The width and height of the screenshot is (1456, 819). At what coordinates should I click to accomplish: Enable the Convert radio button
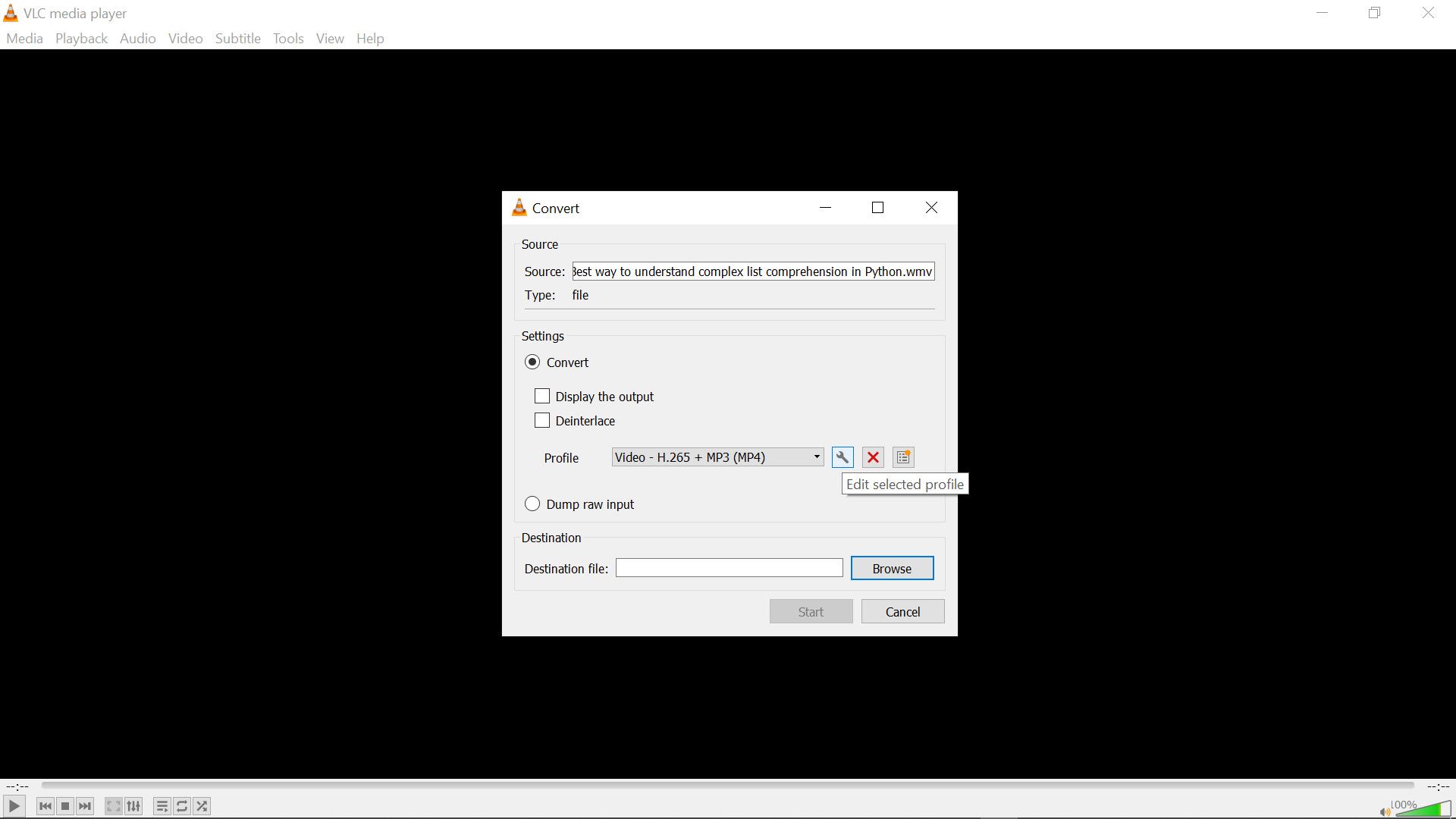click(532, 361)
